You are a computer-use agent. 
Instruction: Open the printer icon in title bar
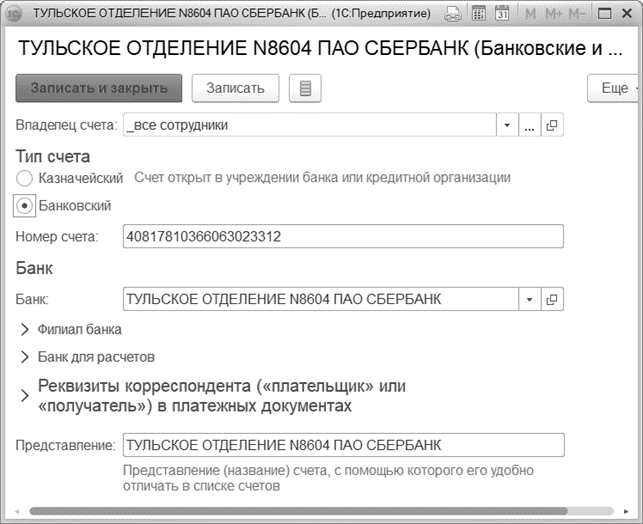tap(453, 14)
